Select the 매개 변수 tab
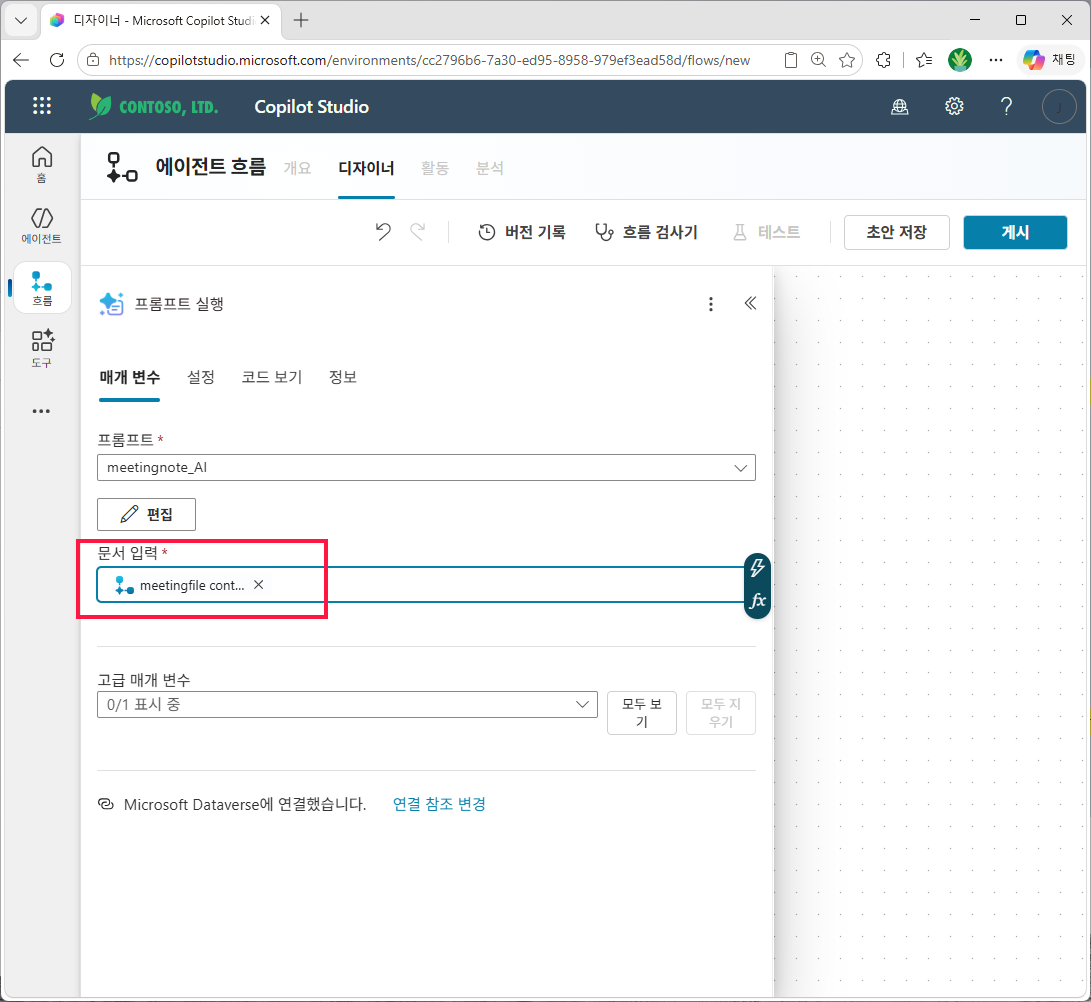The height and width of the screenshot is (1002, 1091). [x=129, y=377]
